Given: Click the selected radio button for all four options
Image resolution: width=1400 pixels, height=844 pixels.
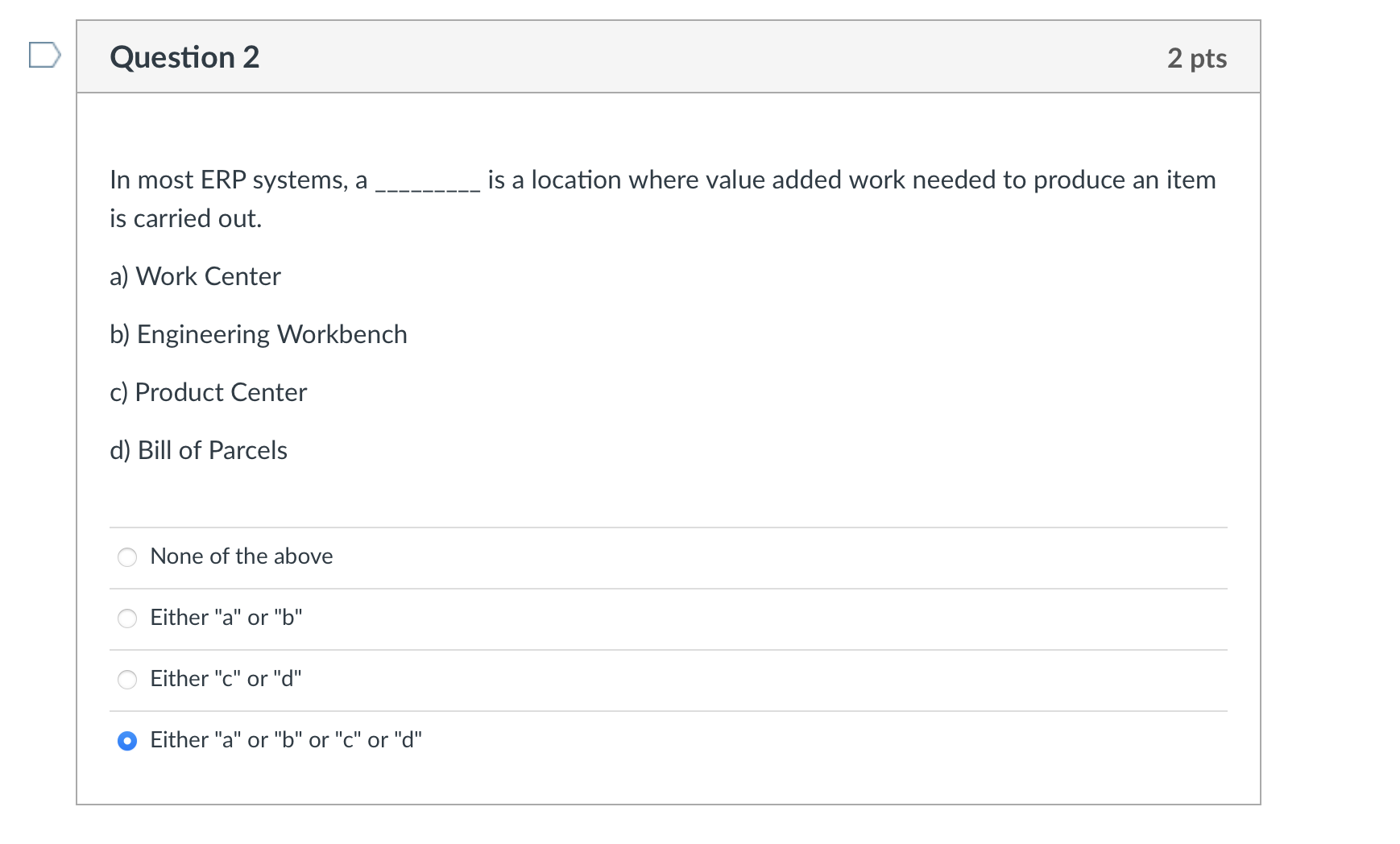Looking at the screenshot, I should click(127, 741).
